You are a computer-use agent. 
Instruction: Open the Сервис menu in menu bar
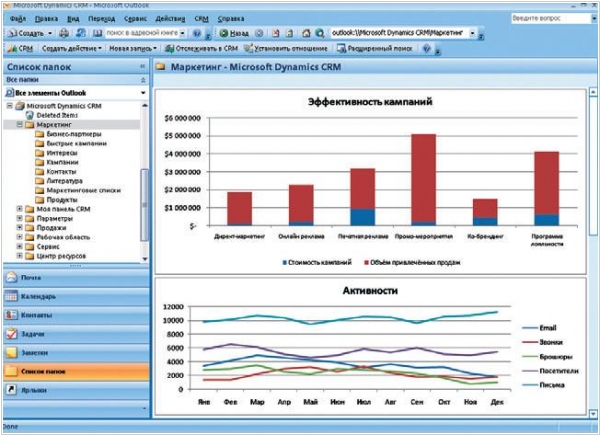point(135,19)
